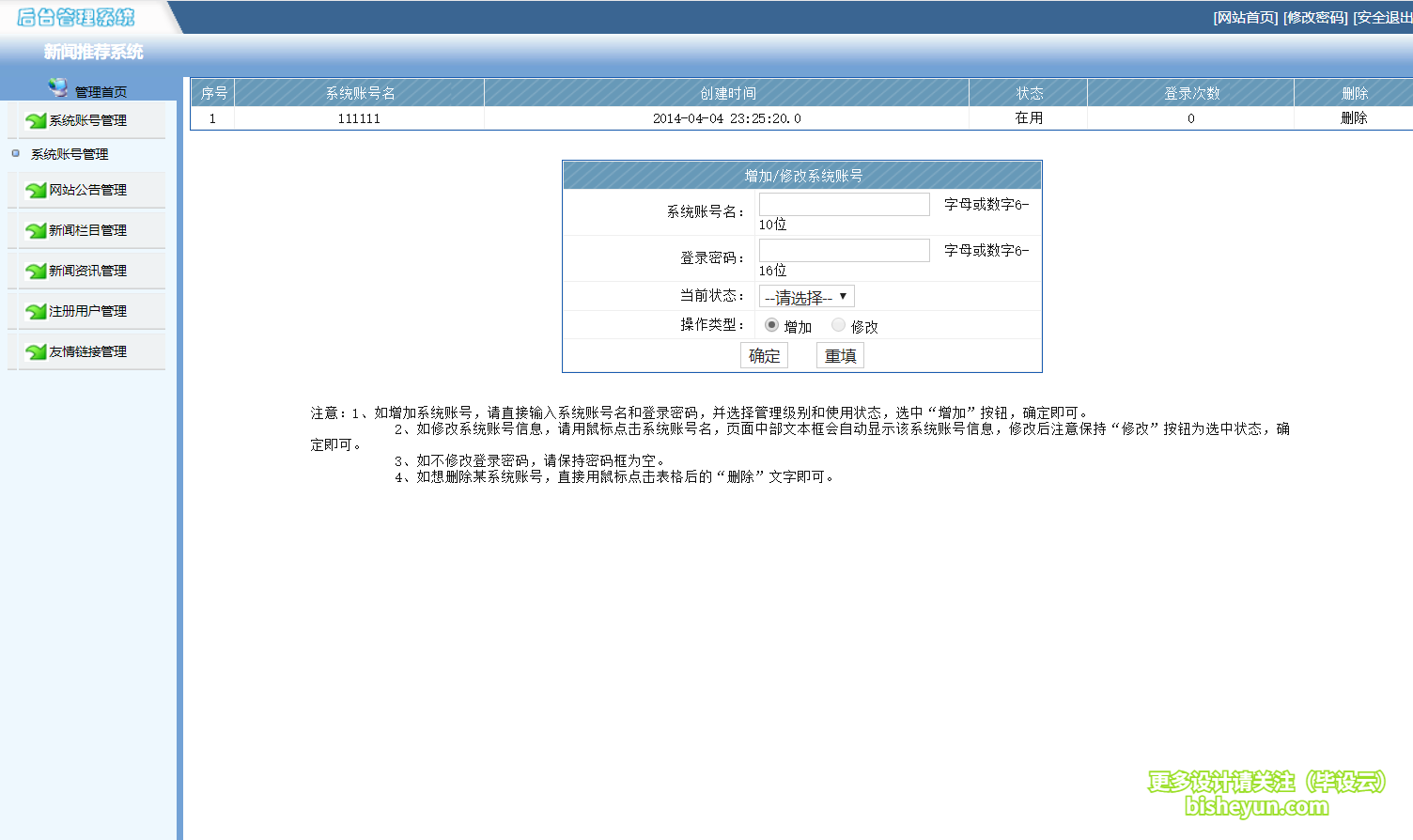This screenshot has width=1413, height=840.
Task: Expand the 系统账号管理 sidebar section
Action: [87, 120]
